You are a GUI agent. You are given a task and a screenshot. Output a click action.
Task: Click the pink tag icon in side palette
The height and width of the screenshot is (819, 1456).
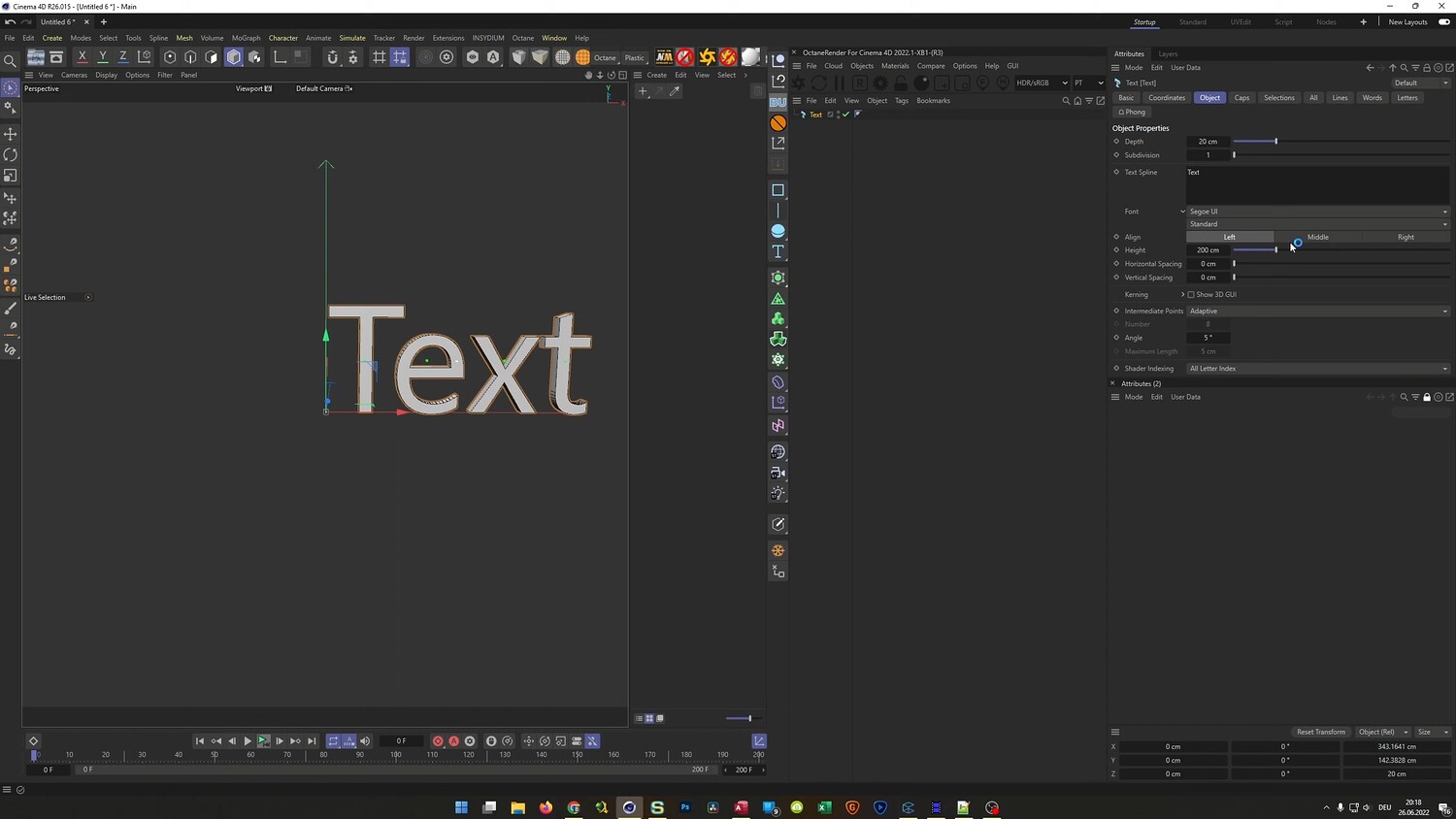pos(778,426)
